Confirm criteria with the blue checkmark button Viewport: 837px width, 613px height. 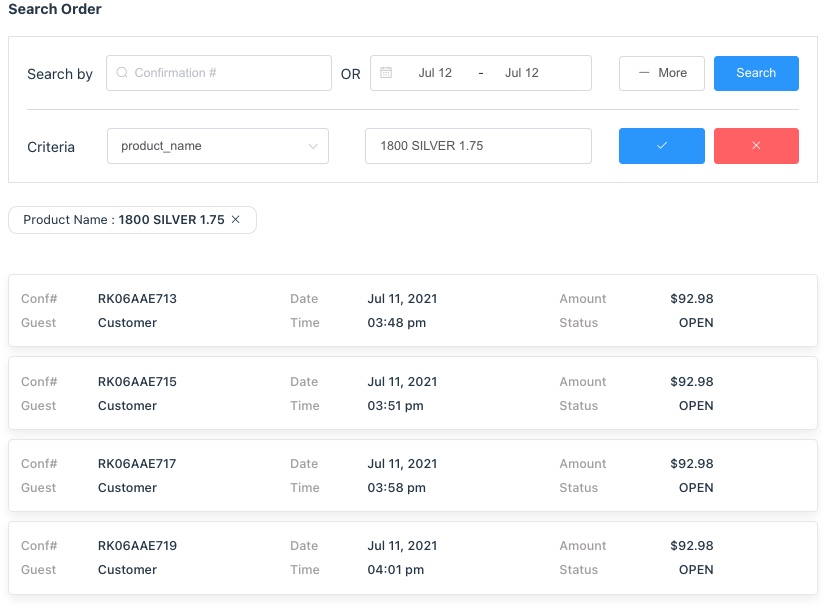click(661, 146)
